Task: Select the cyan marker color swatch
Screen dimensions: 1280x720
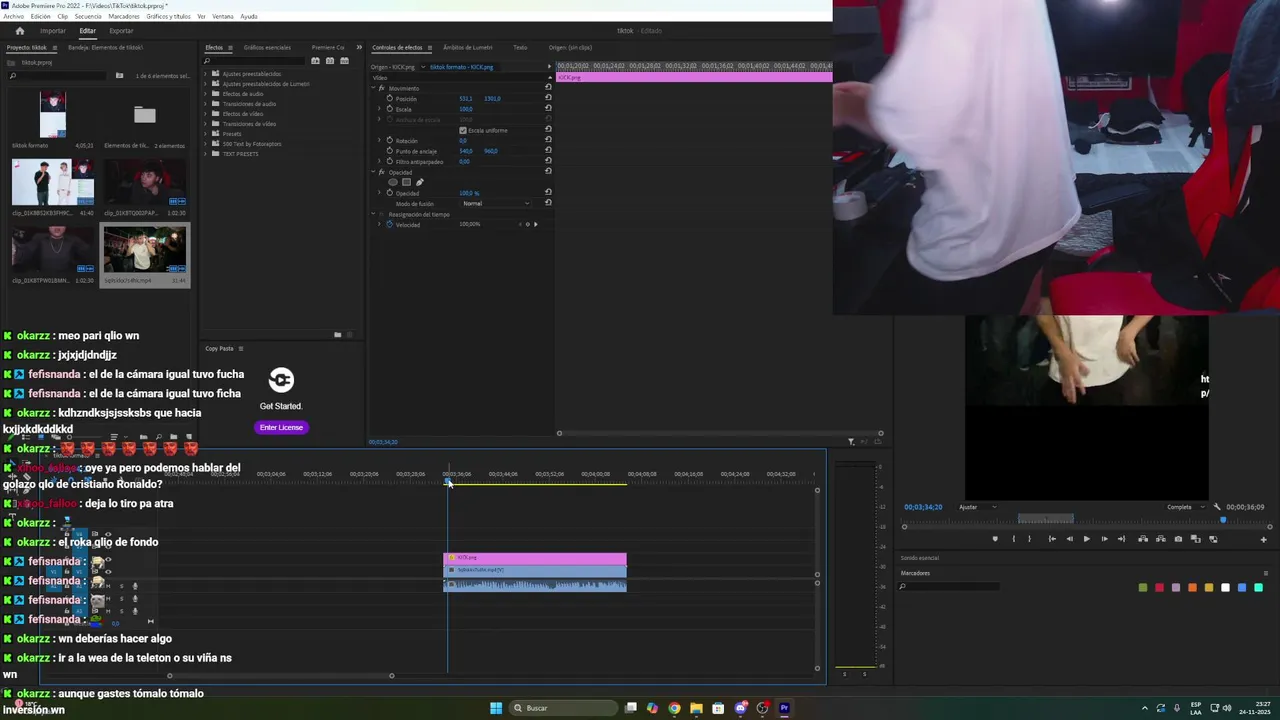Action: tap(1258, 587)
